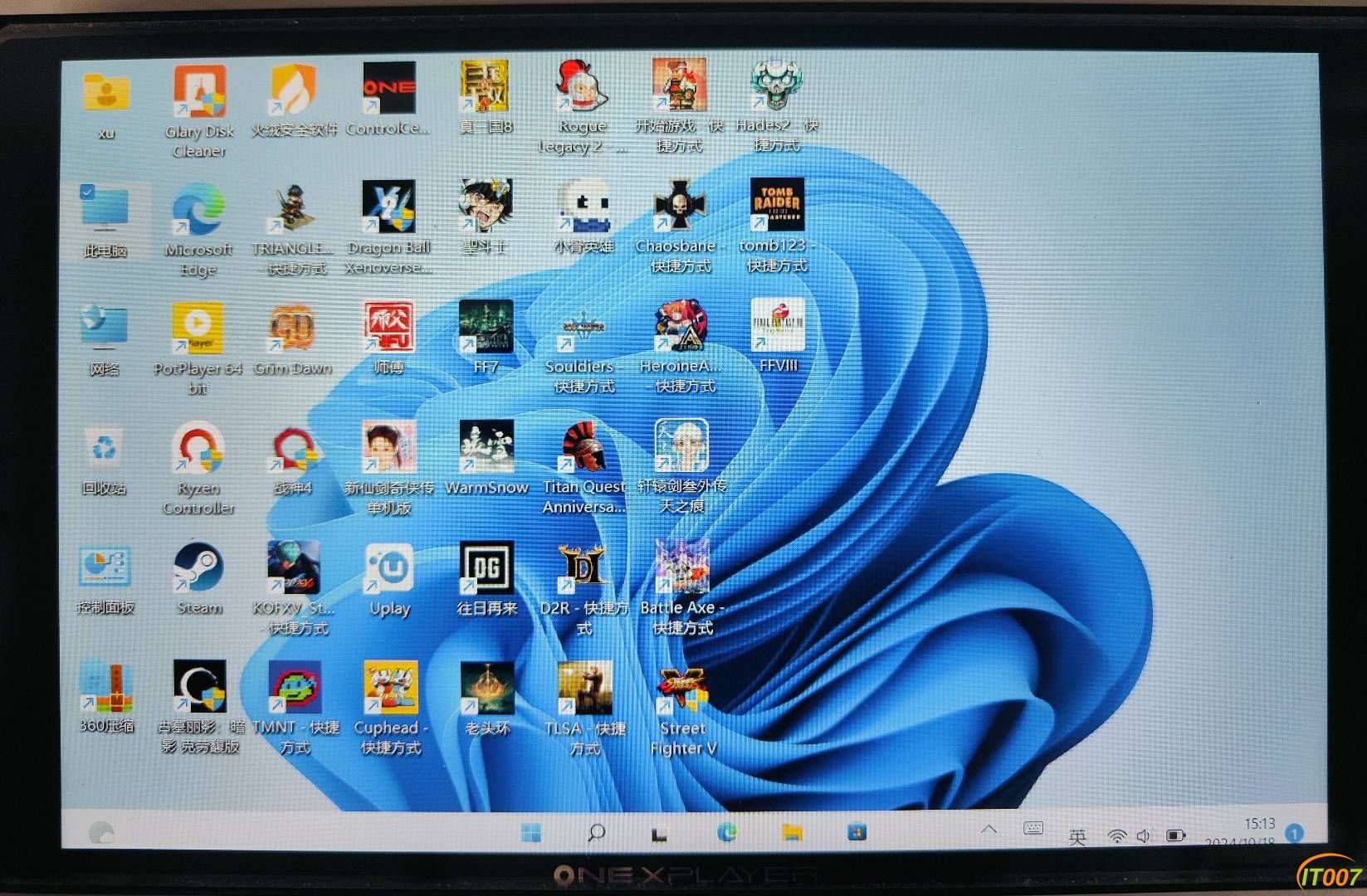
Task: Select the 回收站 Recycle Bin
Action: (x=105, y=448)
